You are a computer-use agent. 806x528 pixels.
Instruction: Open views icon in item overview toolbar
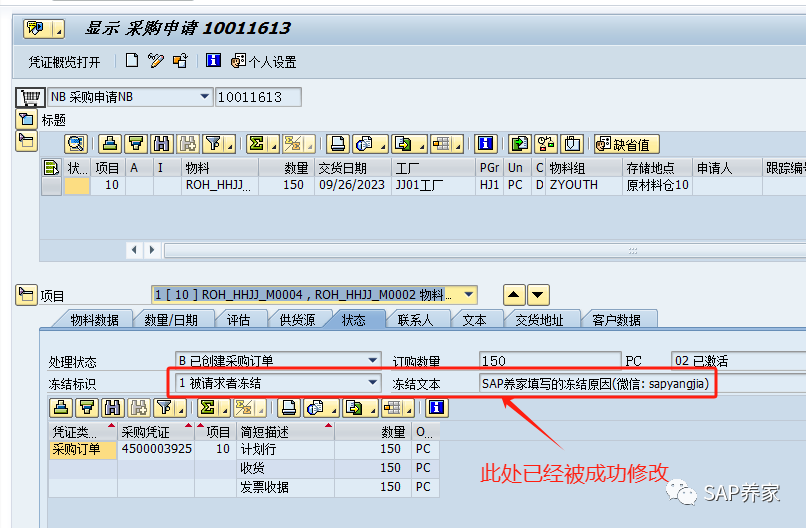point(364,144)
